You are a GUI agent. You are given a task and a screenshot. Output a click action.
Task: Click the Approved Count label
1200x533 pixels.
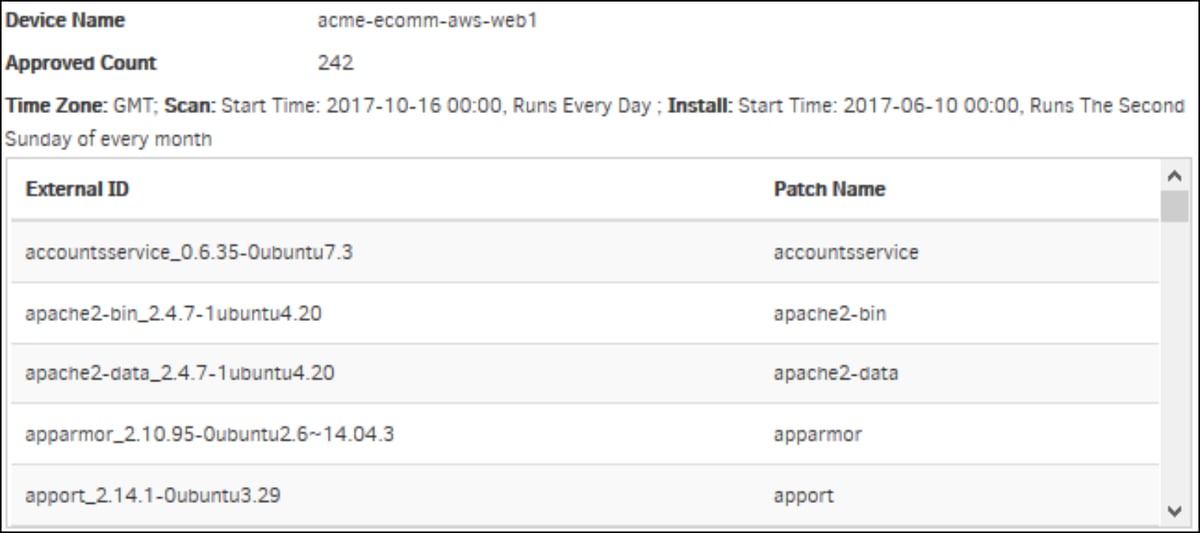click(x=81, y=63)
